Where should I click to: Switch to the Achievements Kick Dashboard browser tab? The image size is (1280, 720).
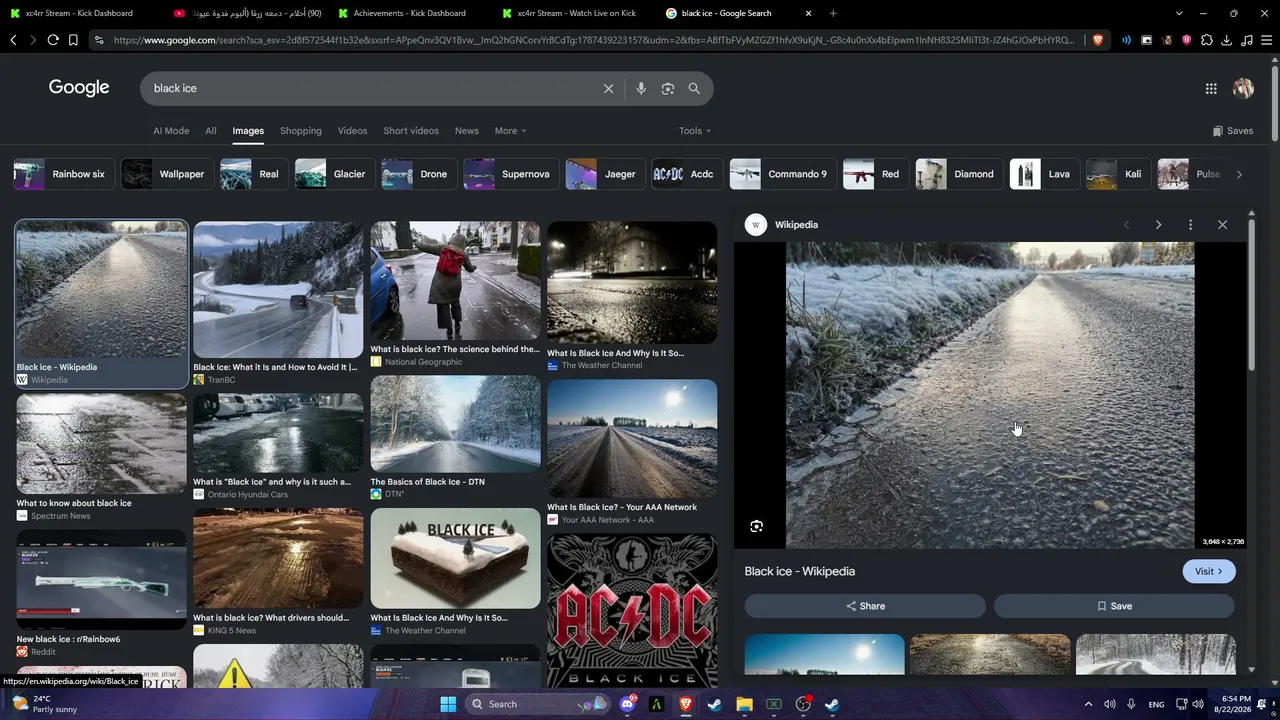408,13
